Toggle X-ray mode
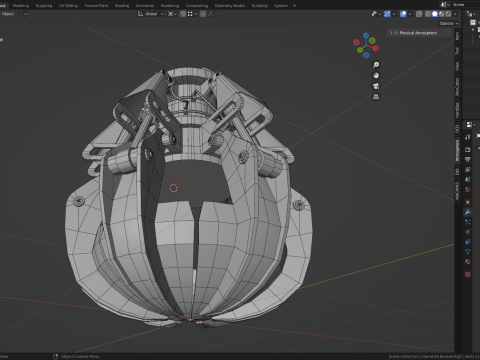Screen dimensions: 480x360 [419, 14]
